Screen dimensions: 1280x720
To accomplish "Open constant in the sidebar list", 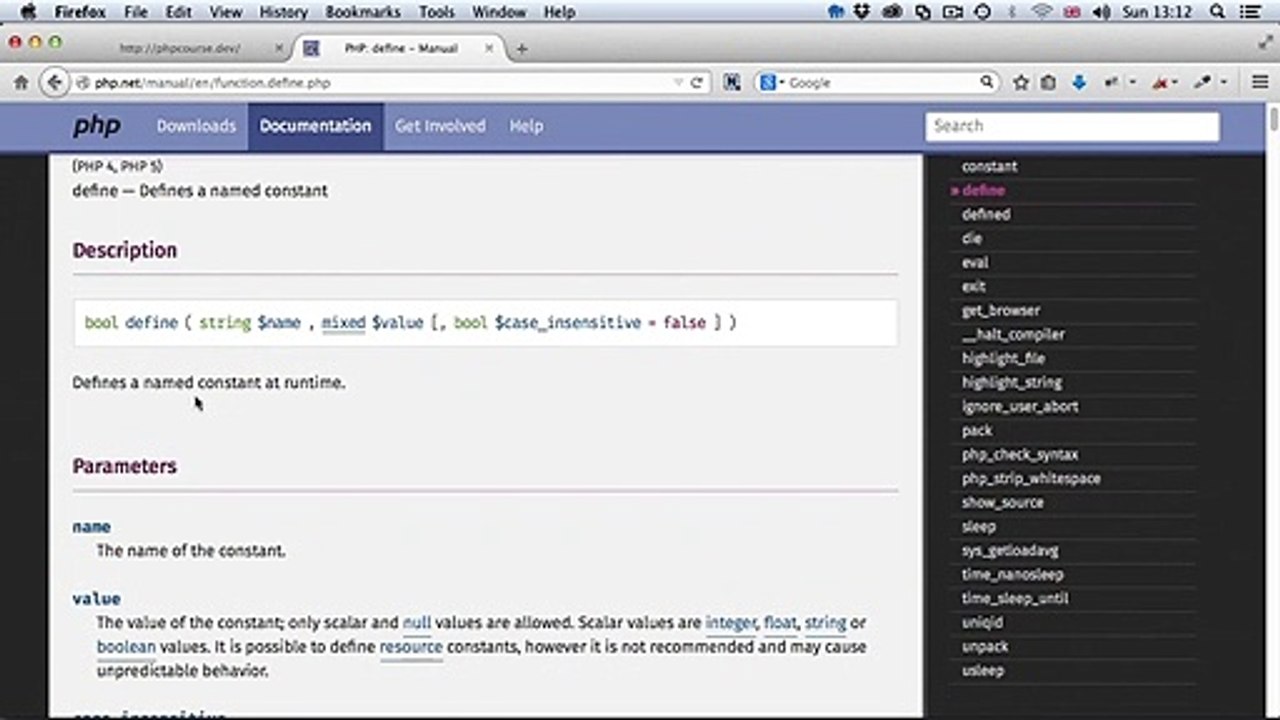I will tap(989, 167).
